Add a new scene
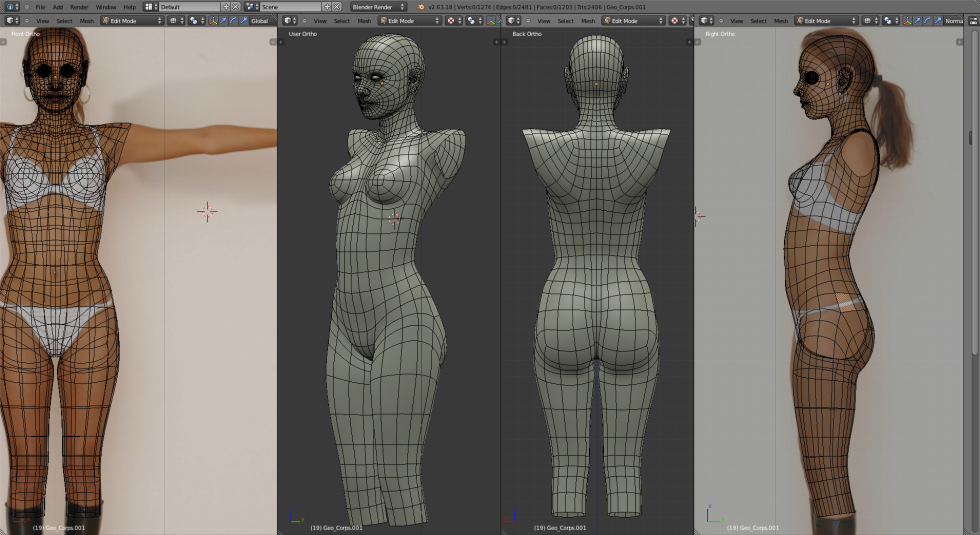This screenshot has width=980, height=535. (x=327, y=6)
